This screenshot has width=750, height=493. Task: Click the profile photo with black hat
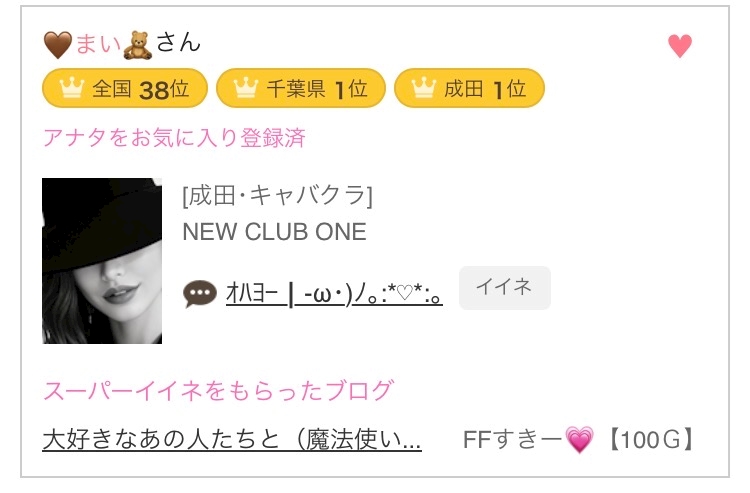tap(102, 261)
